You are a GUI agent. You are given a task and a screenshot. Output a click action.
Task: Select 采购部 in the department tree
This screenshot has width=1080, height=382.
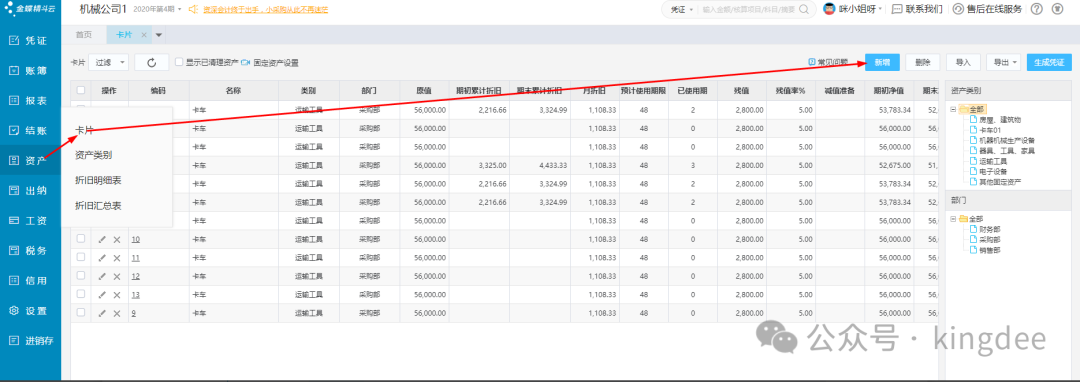[x=988, y=240]
